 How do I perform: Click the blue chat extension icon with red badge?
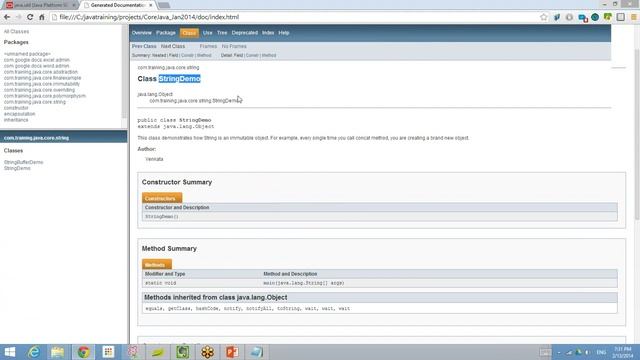tap(582, 18)
